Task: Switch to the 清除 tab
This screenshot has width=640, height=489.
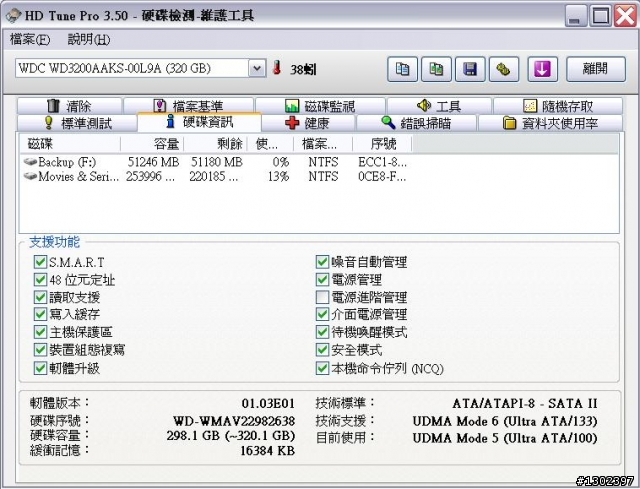Action: coord(69,106)
